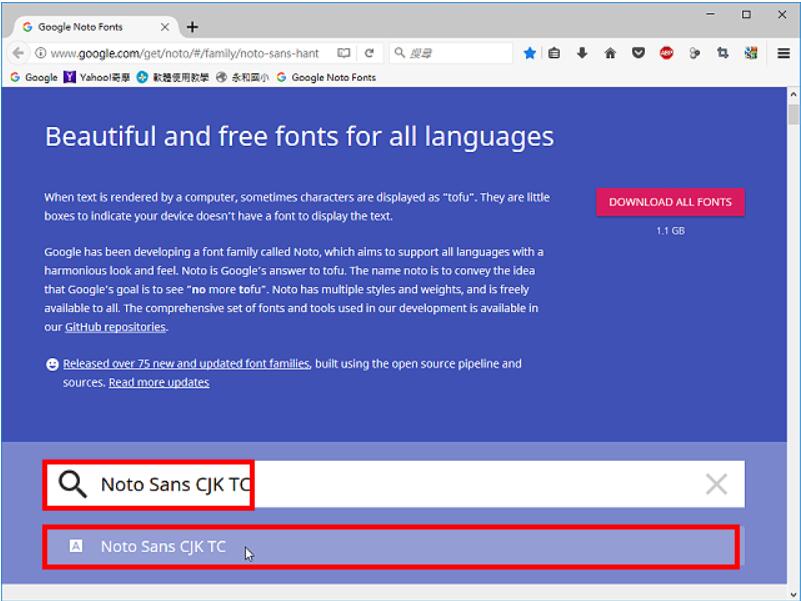
Task: Click DOWNLOAD ALL FONTS button
Action: pos(670,202)
